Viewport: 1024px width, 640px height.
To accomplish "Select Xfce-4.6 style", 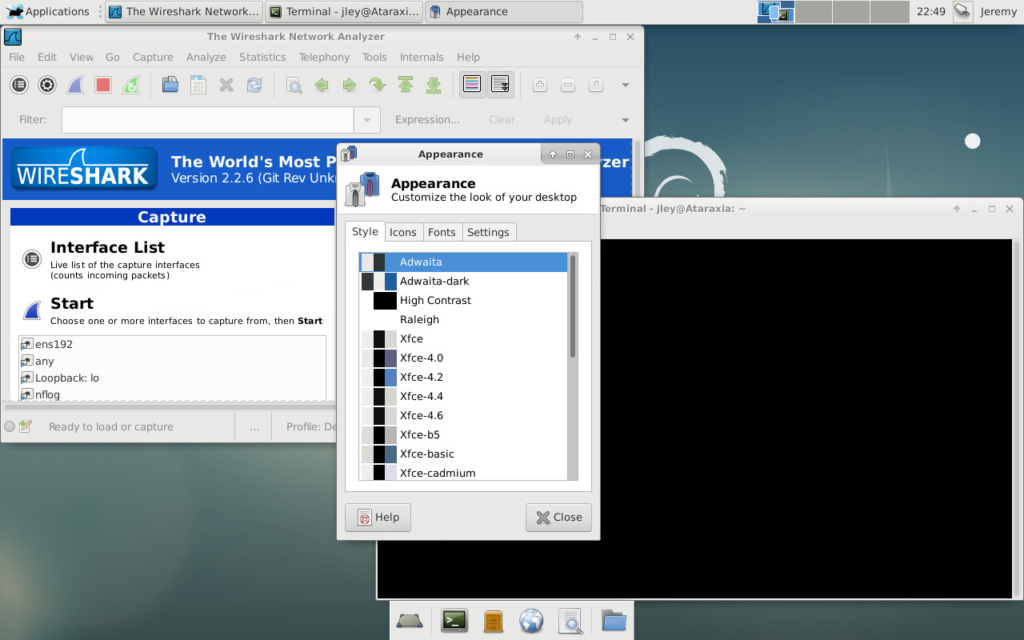I will click(x=463, y=415).
